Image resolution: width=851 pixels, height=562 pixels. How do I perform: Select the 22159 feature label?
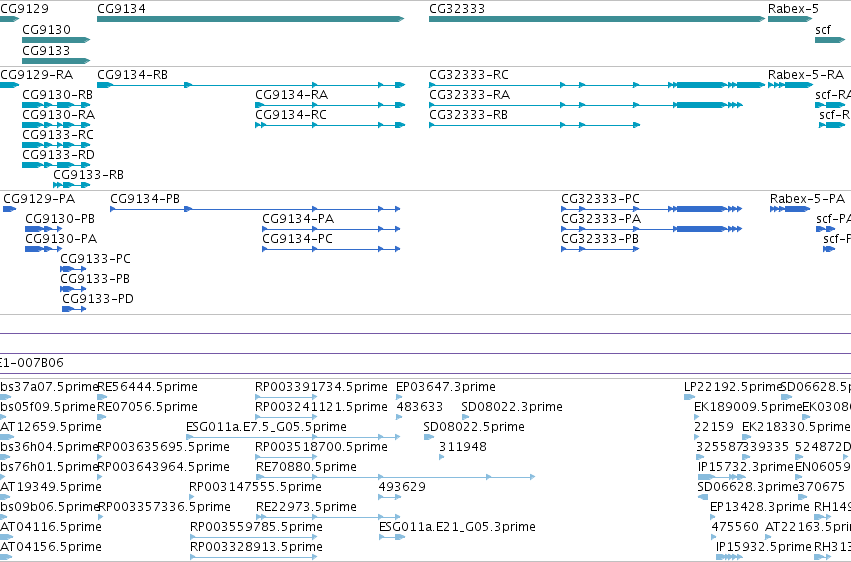point(714,427)
